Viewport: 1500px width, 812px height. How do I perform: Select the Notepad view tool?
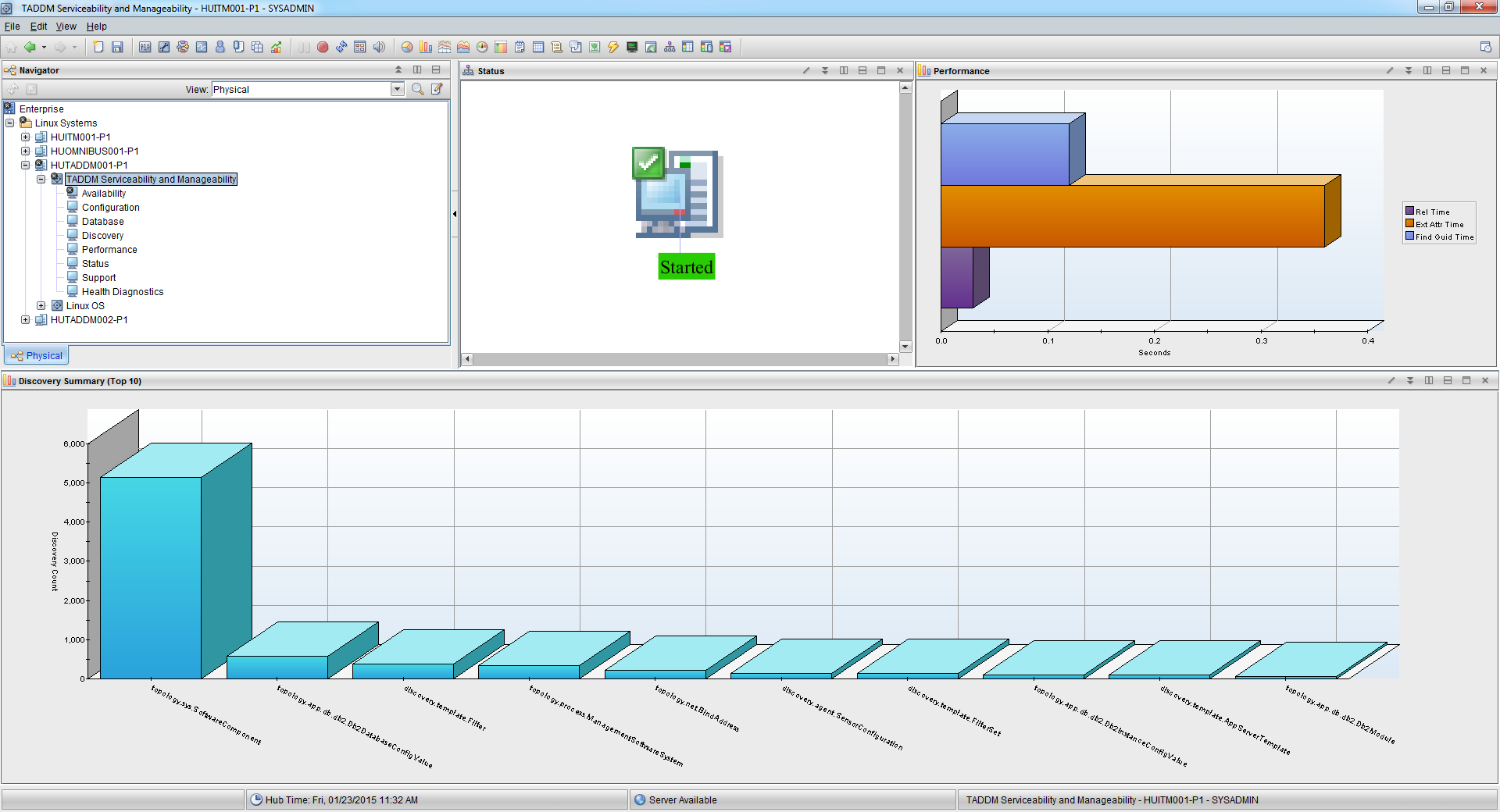[x=520, y=47]
